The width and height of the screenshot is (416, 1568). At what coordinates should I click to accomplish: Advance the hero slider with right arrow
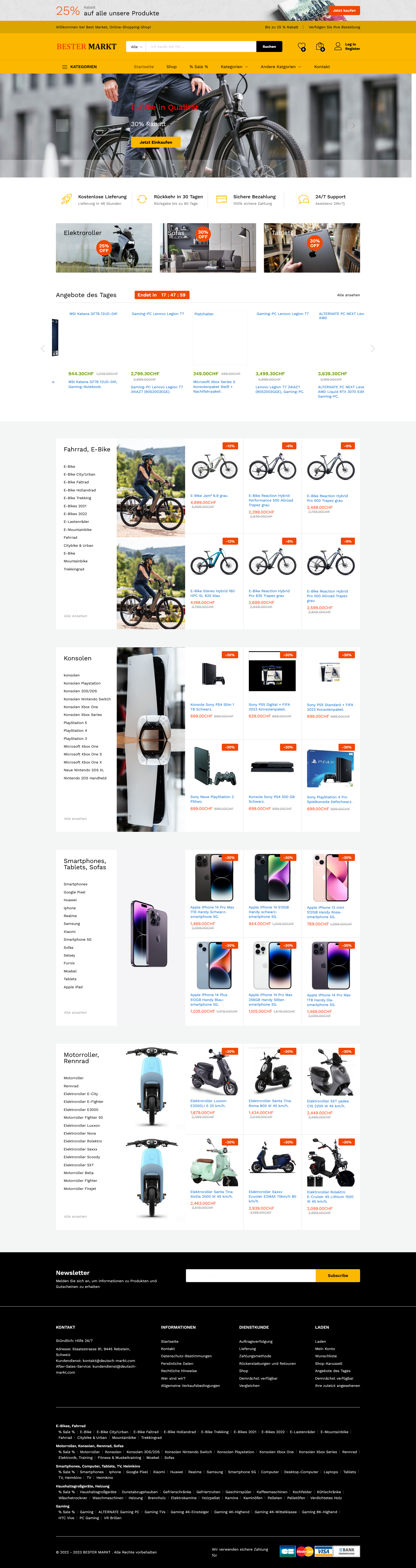coord(353,126)
